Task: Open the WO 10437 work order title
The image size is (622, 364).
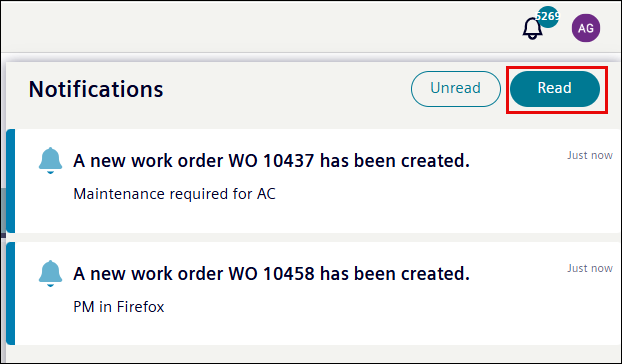Action: point(271,161)
